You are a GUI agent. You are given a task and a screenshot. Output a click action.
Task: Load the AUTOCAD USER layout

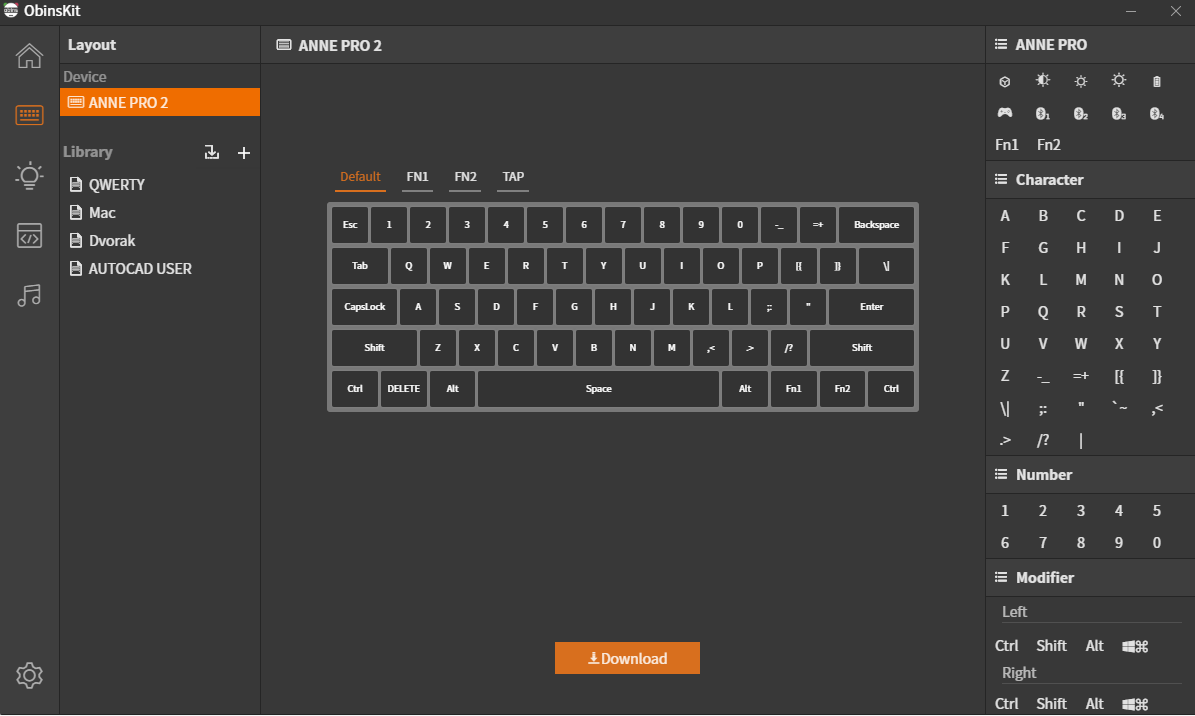tap(130, 269)
